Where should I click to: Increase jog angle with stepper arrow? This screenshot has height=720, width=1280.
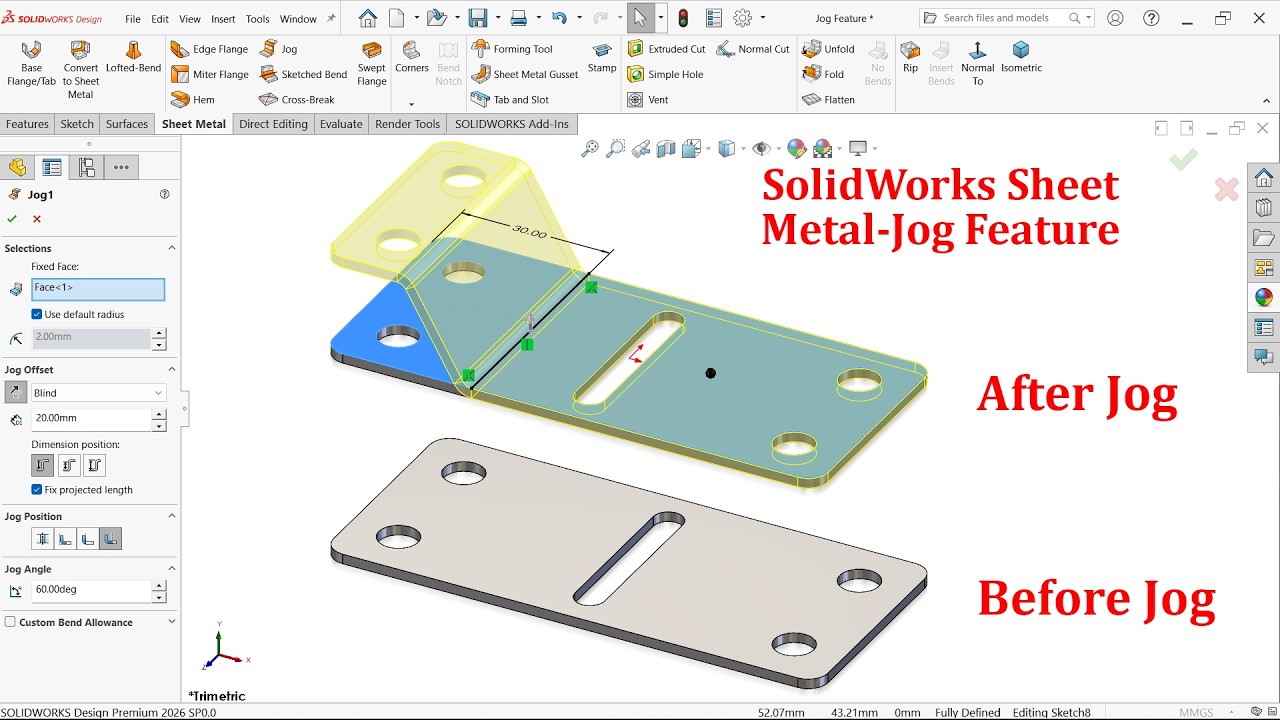click(x=158, y=585)
